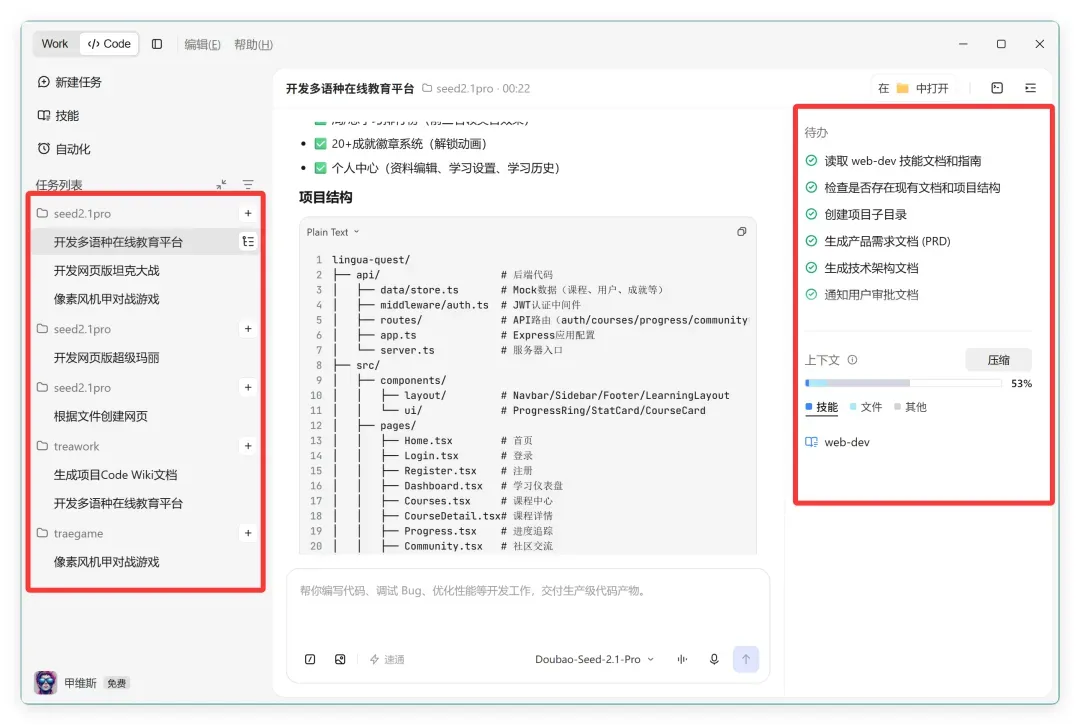This screenshot has width=1080, height=725.
Task: Toggle the 速通 fast mode
Action: pos(387,659)
